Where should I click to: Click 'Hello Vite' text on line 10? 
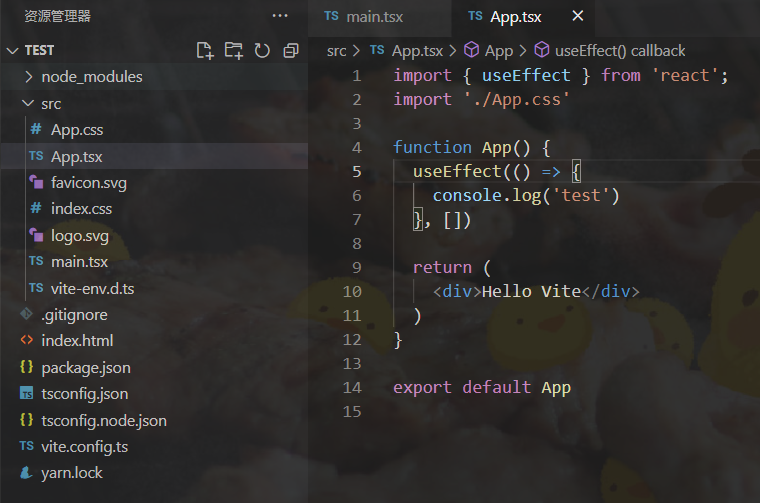(x=531, y=291)
